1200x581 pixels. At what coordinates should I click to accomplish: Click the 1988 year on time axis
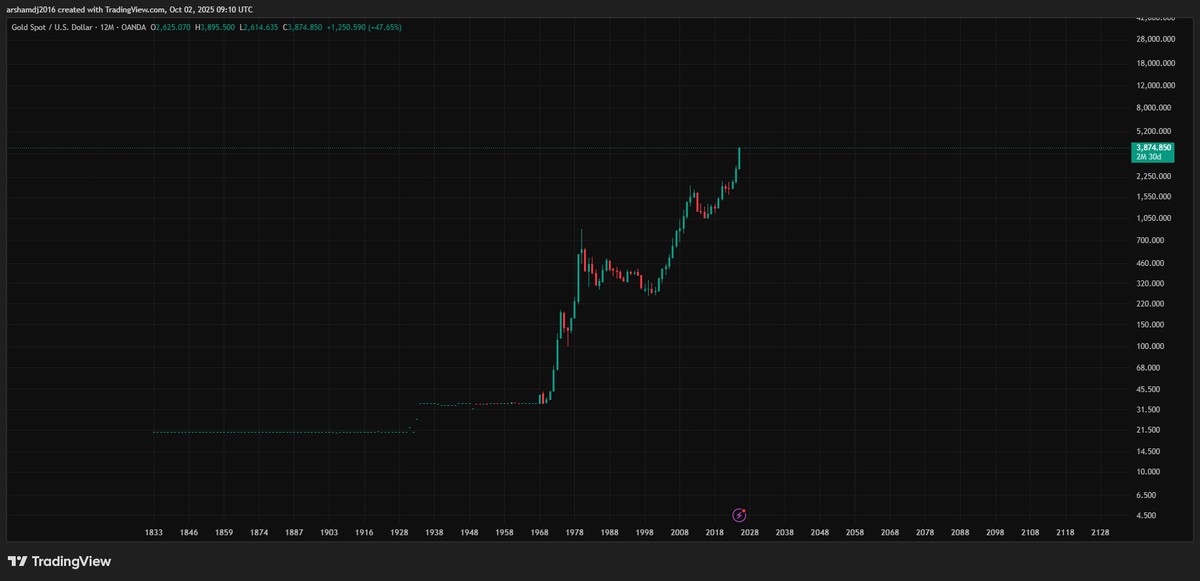click(x=609, y=534)
